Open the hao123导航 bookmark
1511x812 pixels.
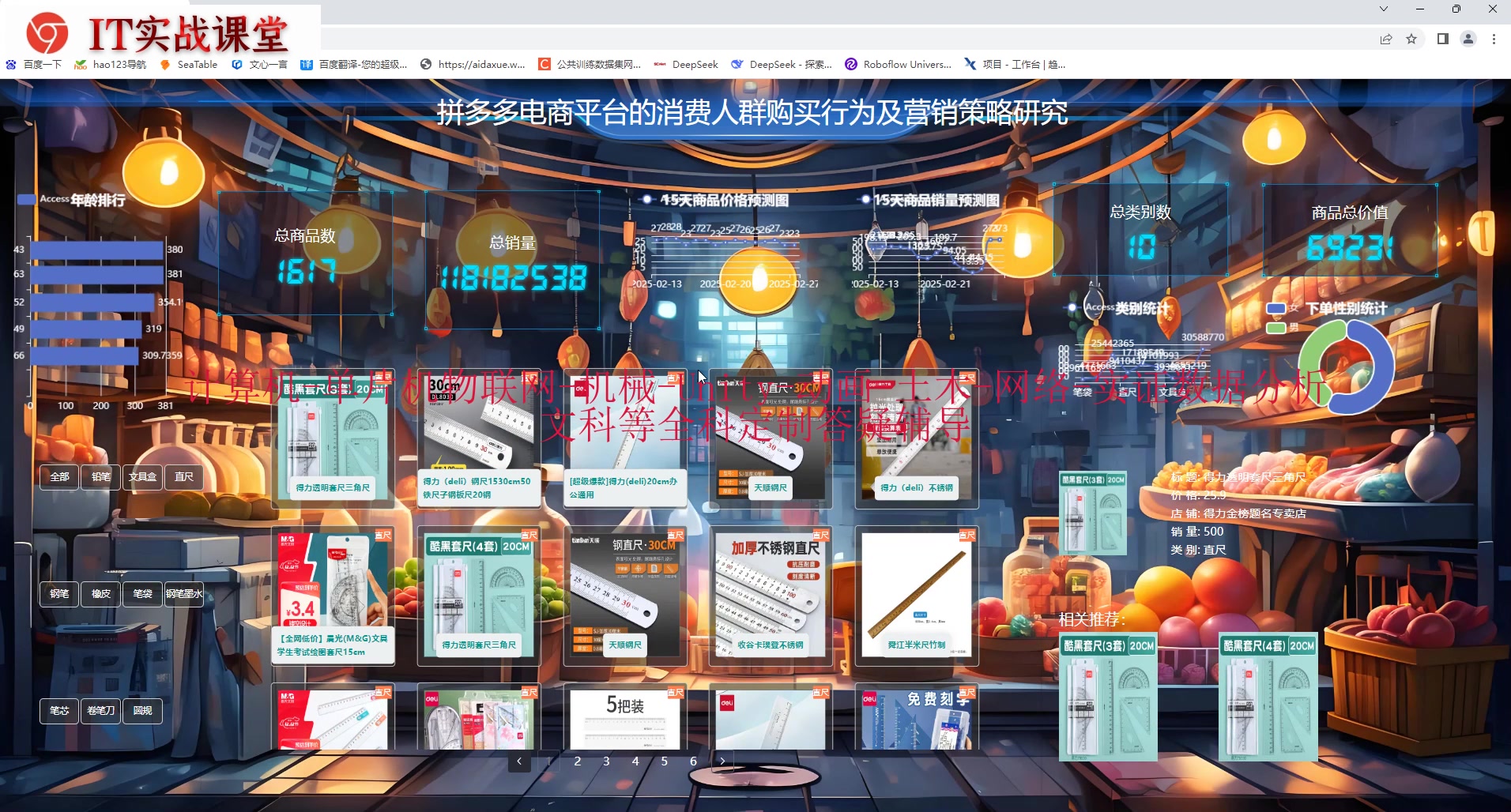tap(110, 65)
